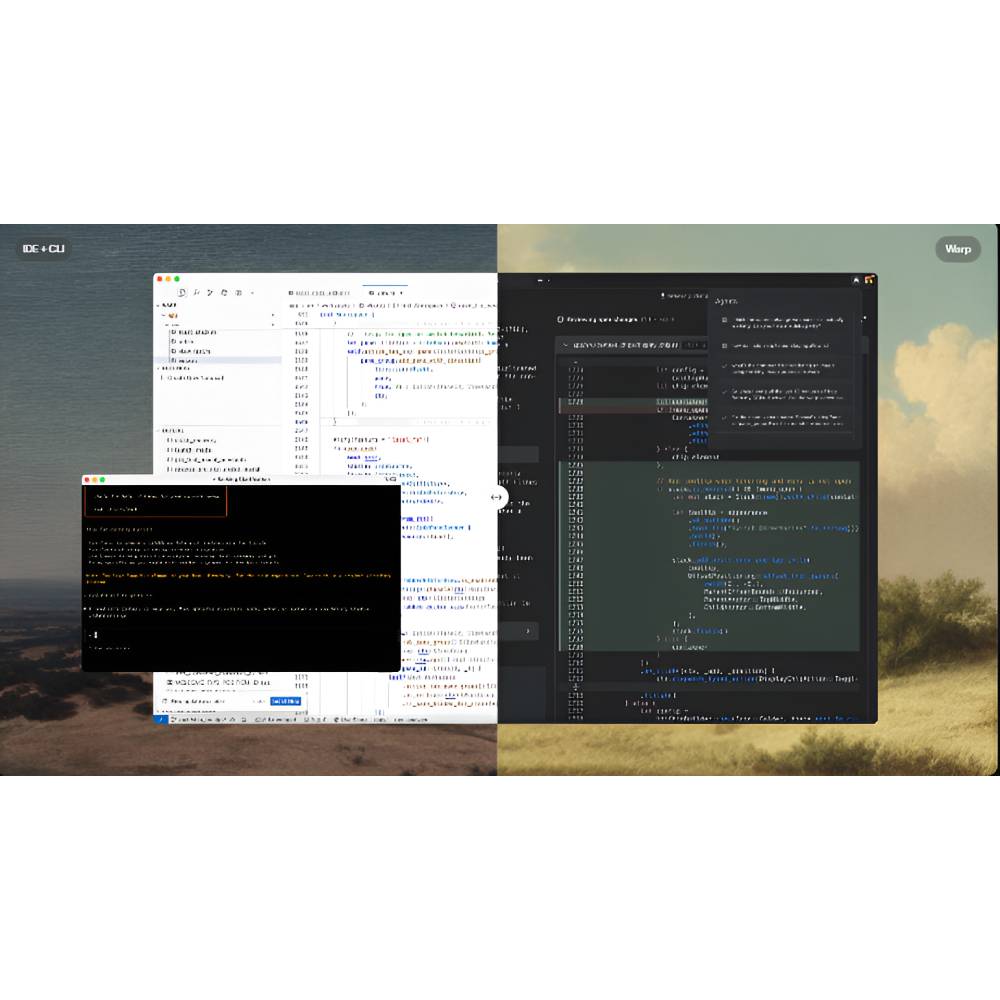Open the overflow dropdown in the IDE toolbar

pos(252,293)
